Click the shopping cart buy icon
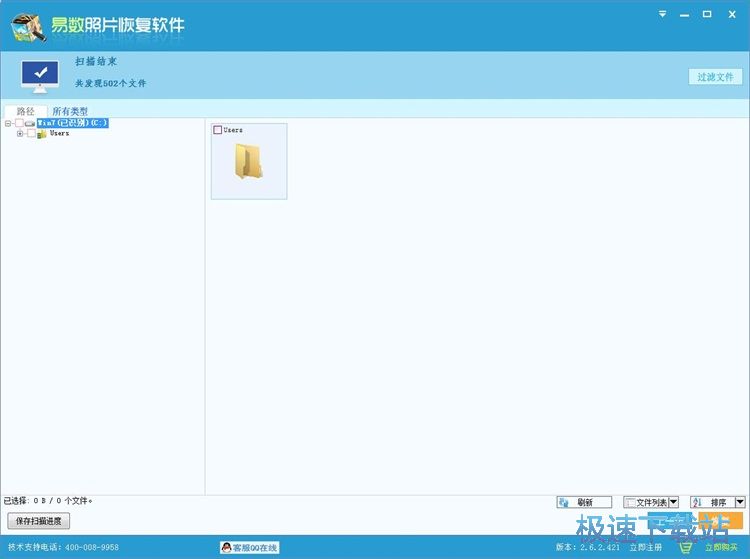Image resolution: width=750 pixels, height=559 pixels. (x=685, y=547)
